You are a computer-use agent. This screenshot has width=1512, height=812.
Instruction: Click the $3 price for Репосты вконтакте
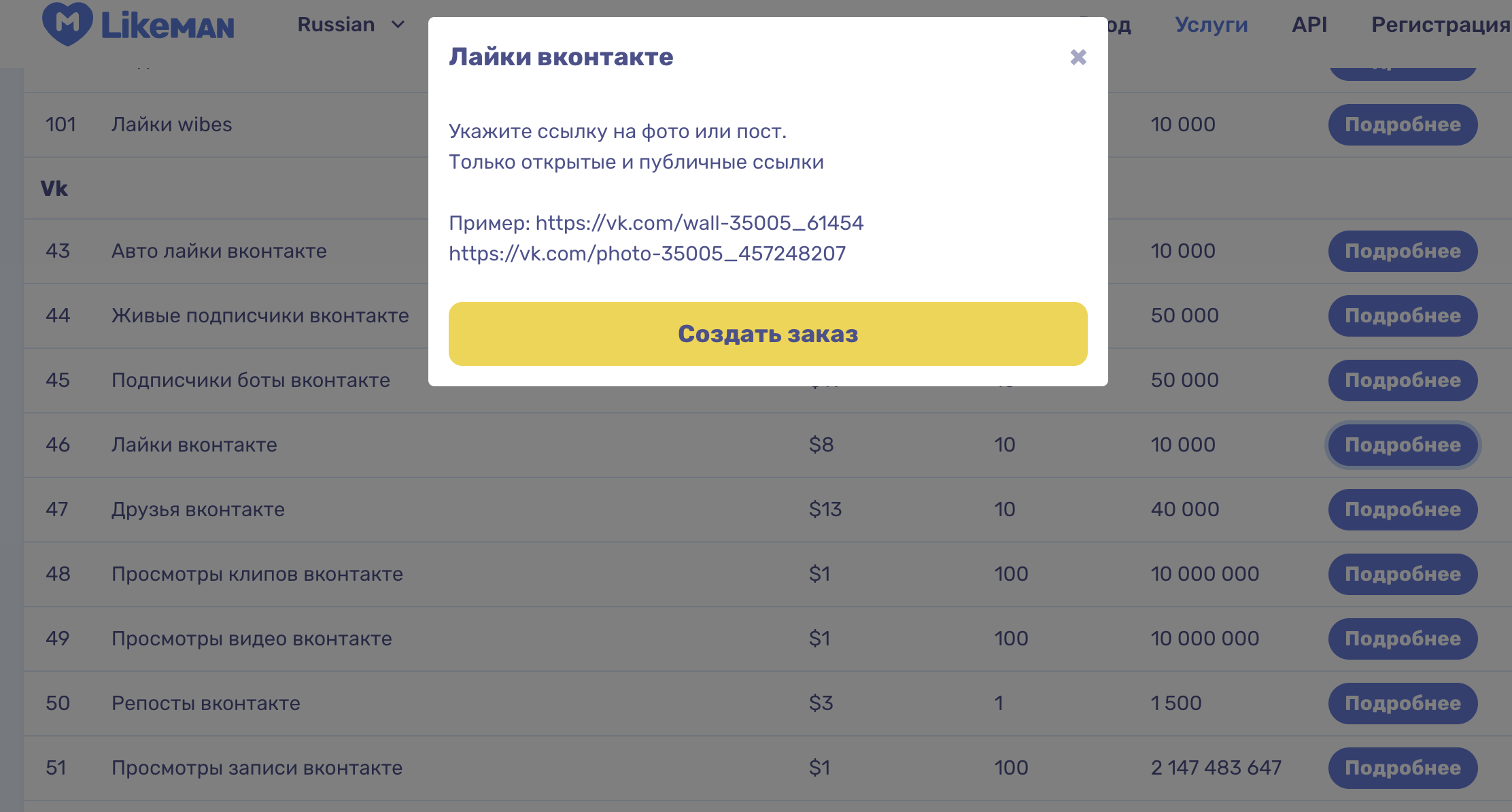coord(821,703)
